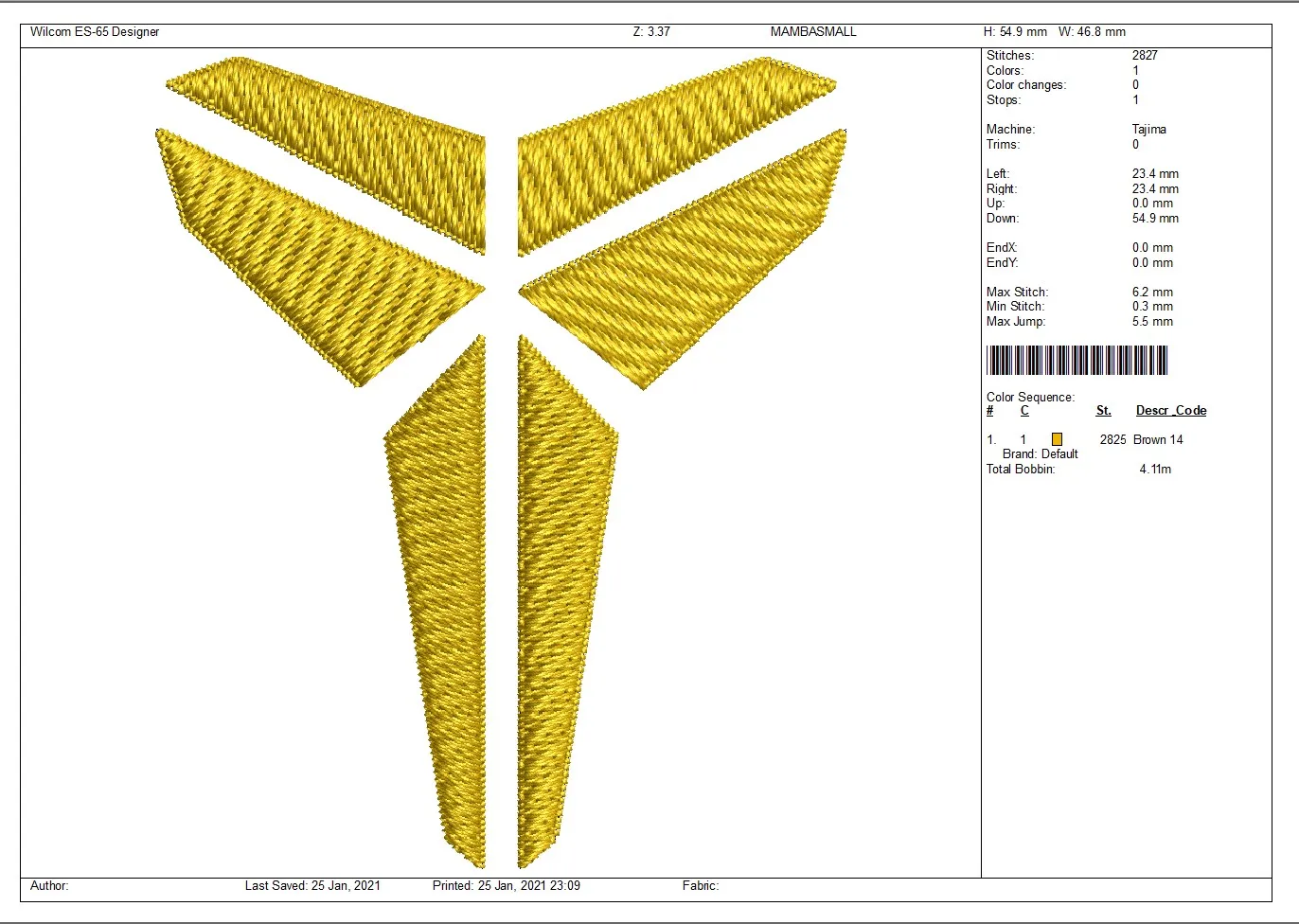Click the 'Trims:' label

(1003, 144)
